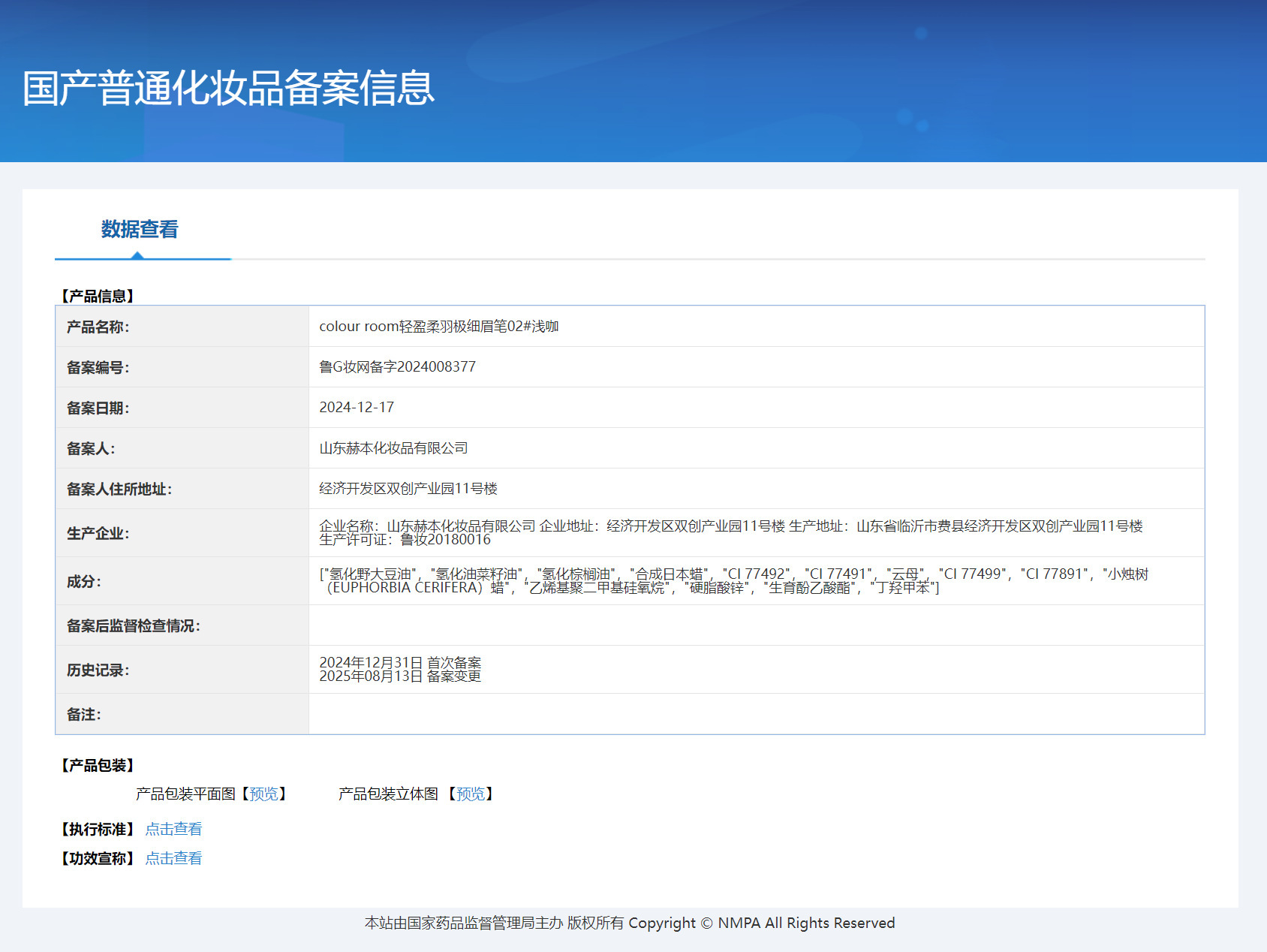Select the address value in the 备案人住所地址 row
This screenshot has width=1267, height=952.
(x=408, y=488)
